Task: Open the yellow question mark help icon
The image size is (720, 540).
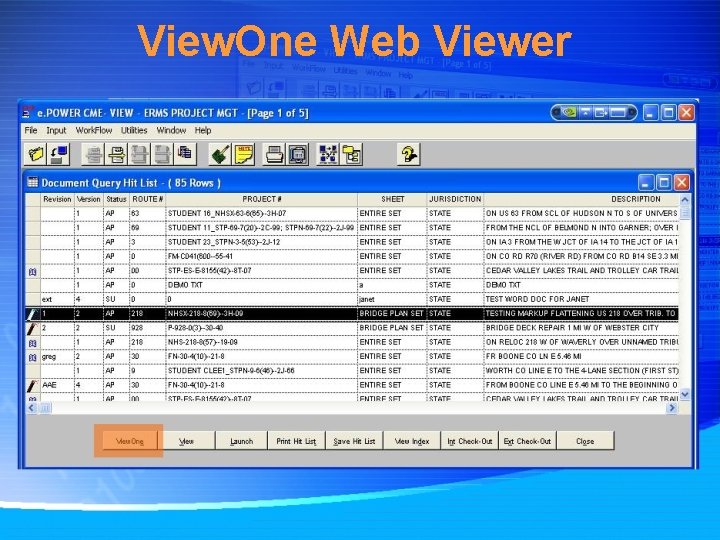Action: 408,154
